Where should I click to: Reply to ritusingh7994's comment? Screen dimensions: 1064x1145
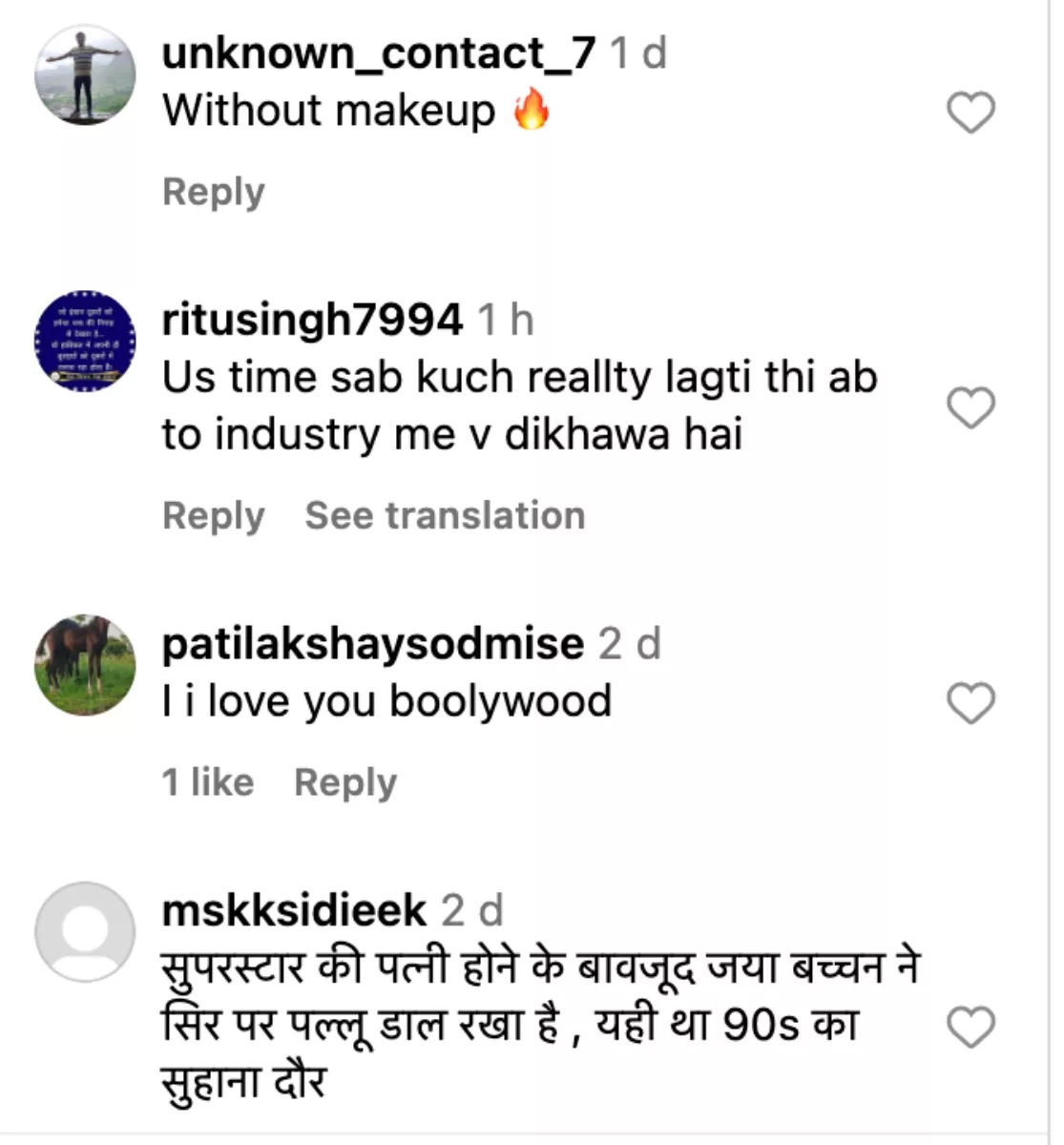(x=213, y=516)
